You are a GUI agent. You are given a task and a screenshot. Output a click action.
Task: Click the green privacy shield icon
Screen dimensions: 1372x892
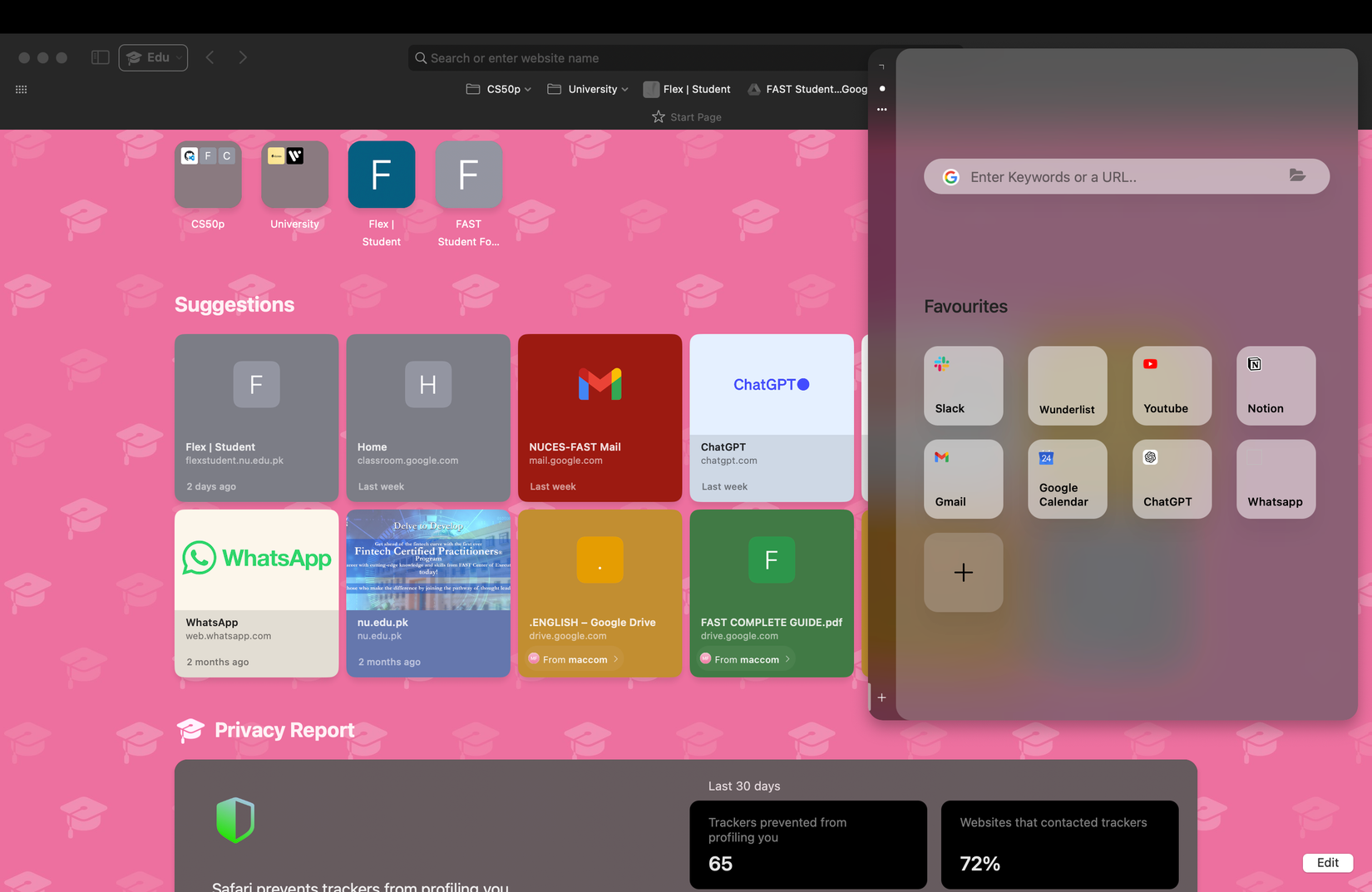tap(235, 820)
